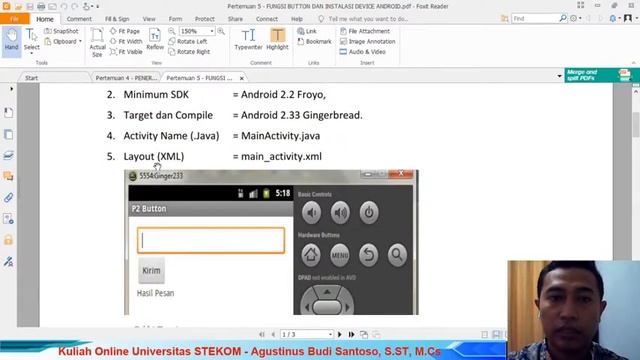Open the Comments panel in the sidebar

[x=9, y=176]
